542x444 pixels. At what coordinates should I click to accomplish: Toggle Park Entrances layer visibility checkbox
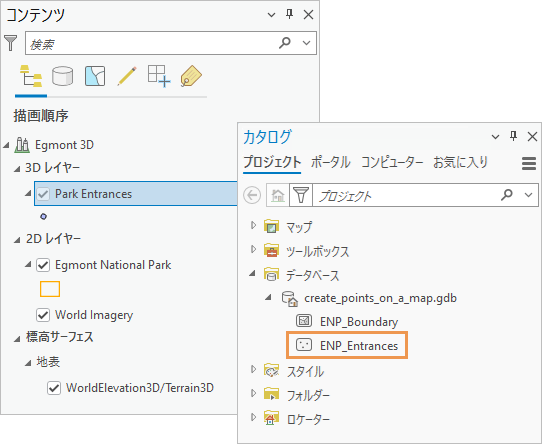click(x=43, y=194)
